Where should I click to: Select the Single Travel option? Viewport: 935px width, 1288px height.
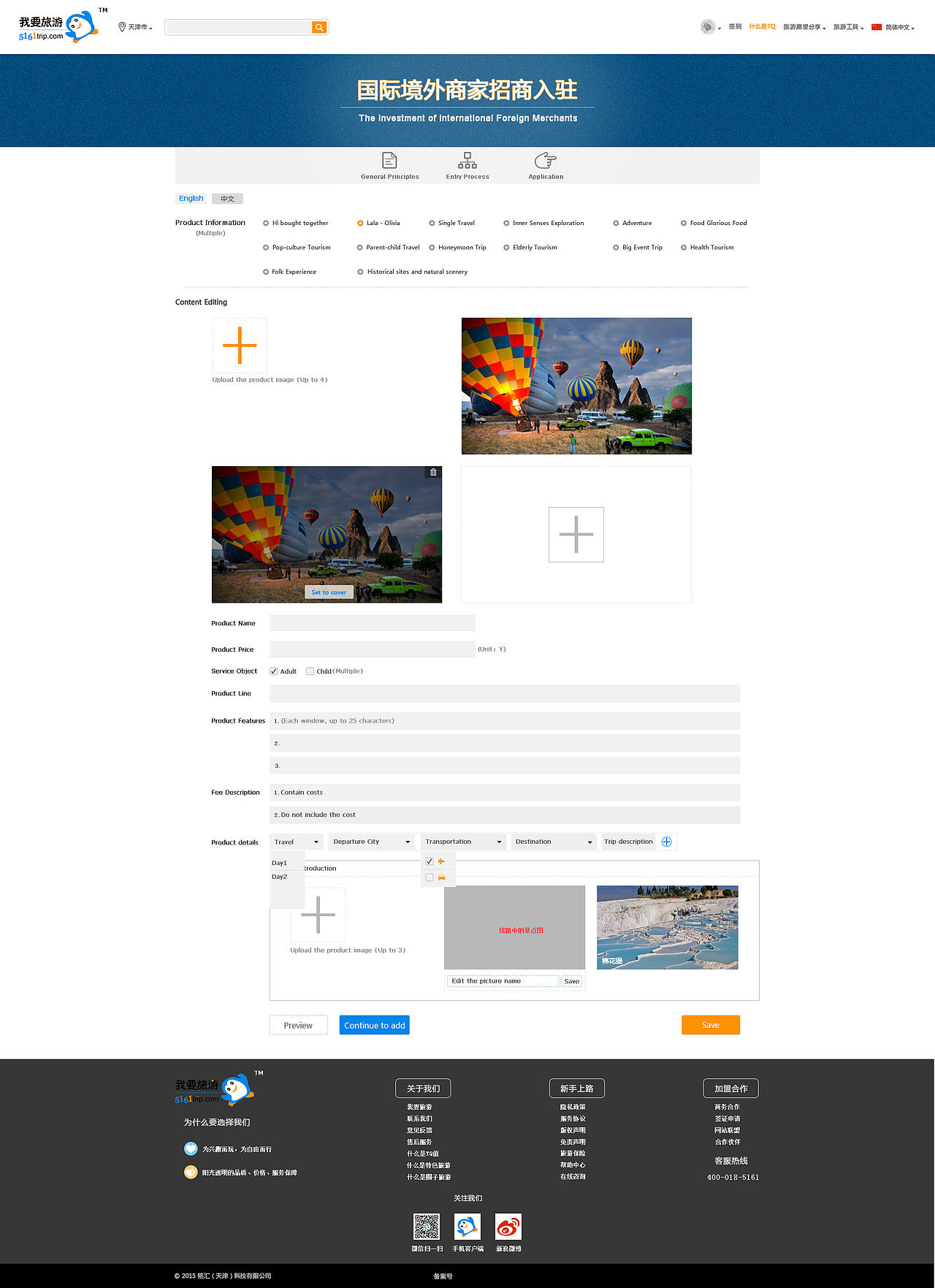[x=451, y=223]
